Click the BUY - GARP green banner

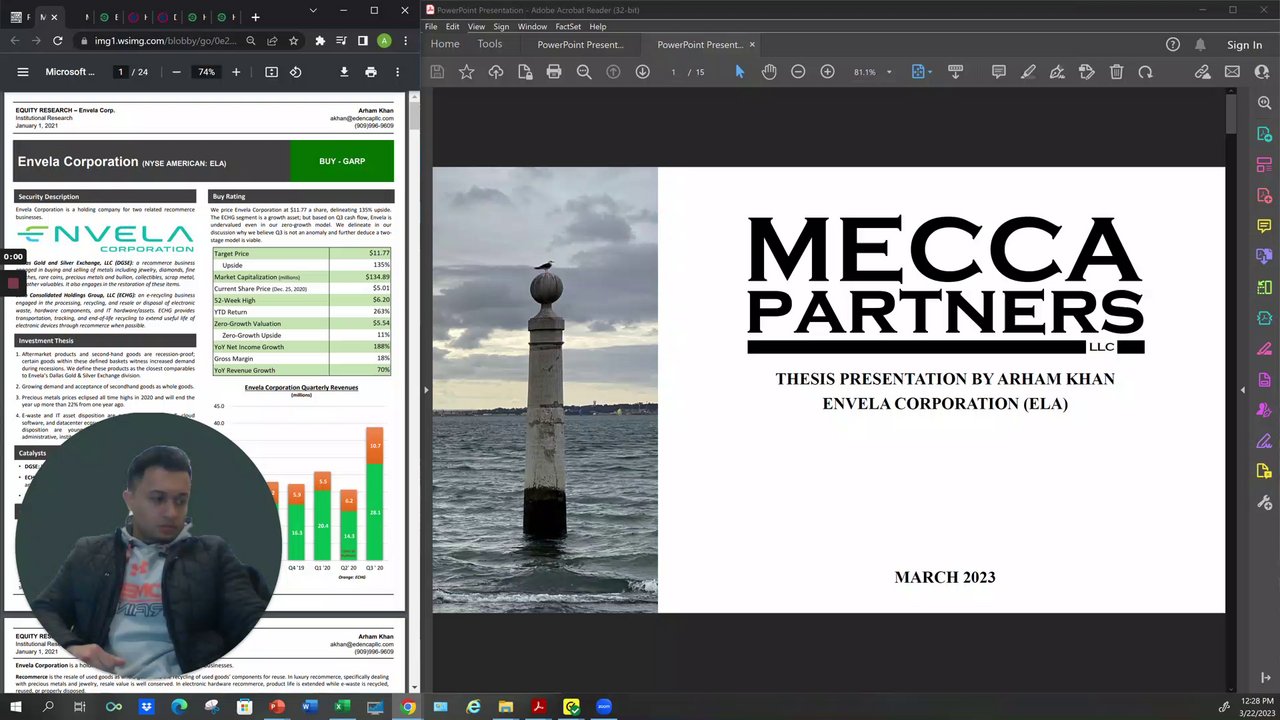pyautogui.click(x=342, y=161)
